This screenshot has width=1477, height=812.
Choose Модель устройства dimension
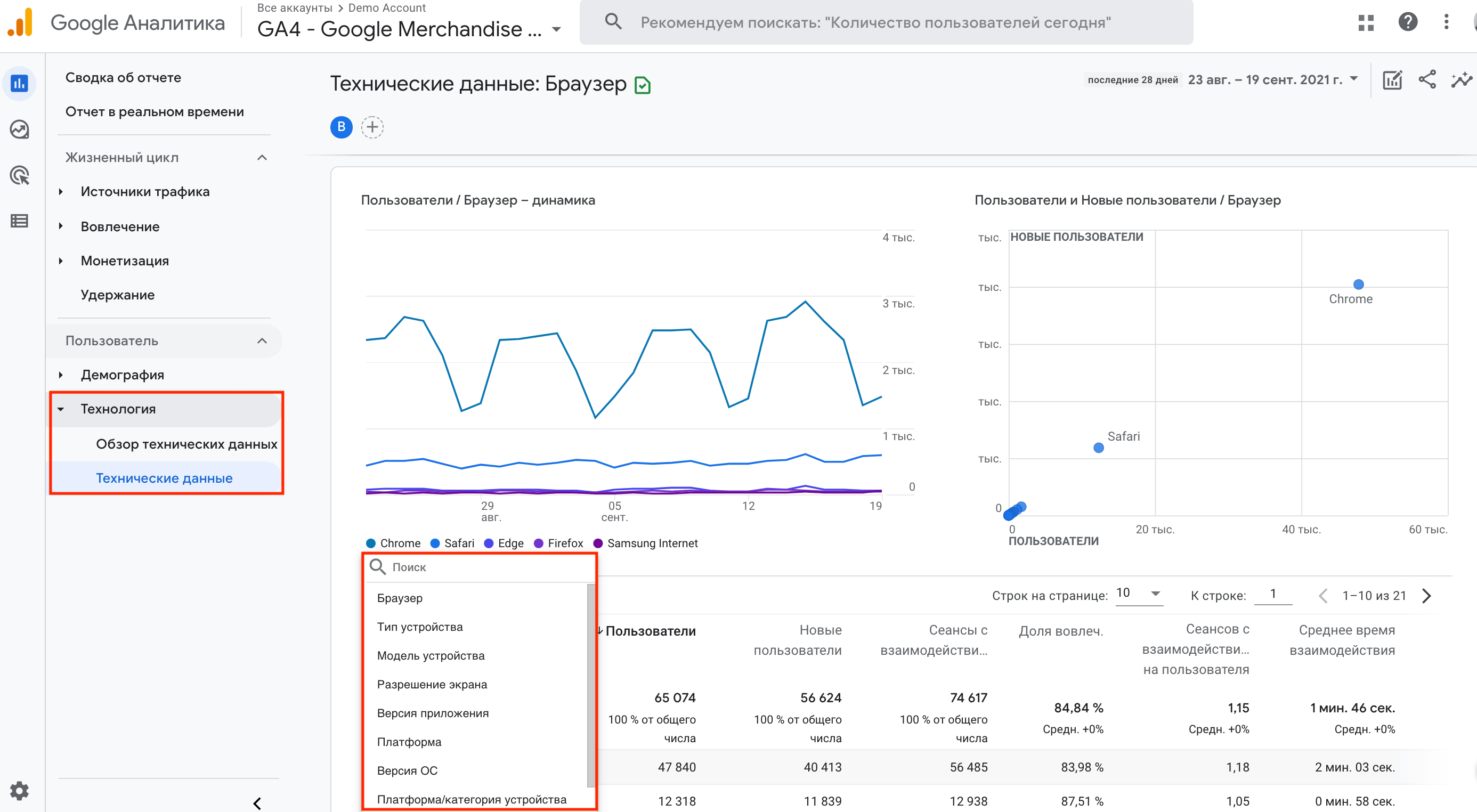coord(430,655)
